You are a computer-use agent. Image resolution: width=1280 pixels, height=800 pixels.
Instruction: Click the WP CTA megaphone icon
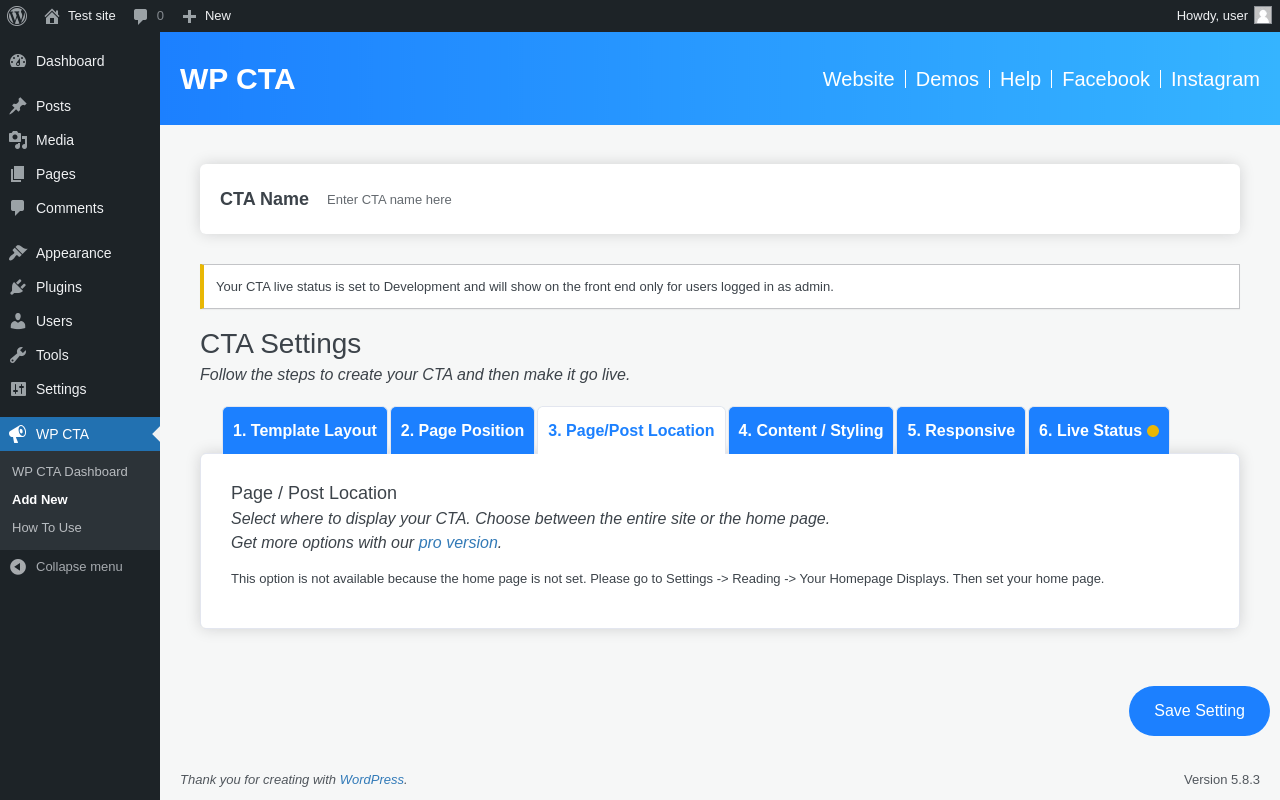[x=18, y=434]
